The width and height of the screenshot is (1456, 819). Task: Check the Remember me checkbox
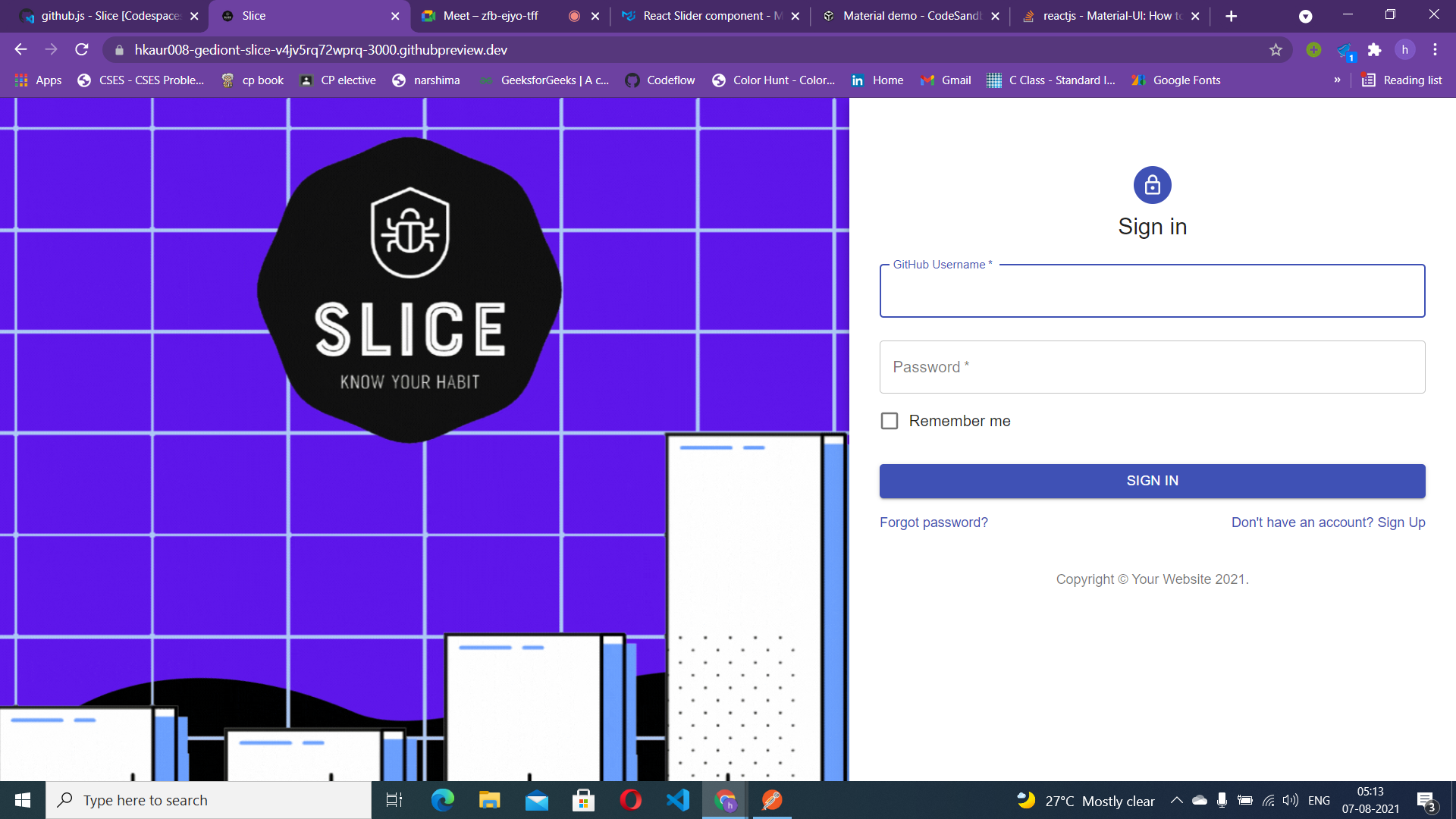pos(890,421)
